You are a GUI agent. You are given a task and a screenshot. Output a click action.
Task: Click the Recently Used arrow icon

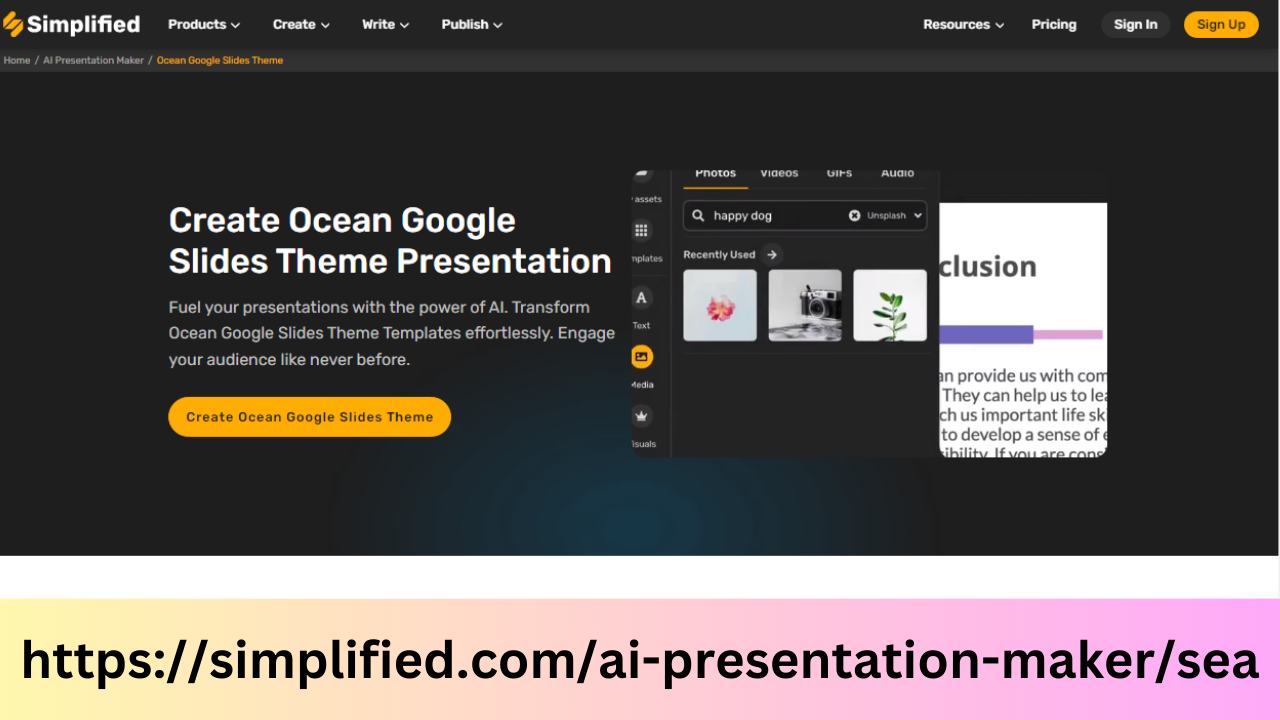point(771,254)
